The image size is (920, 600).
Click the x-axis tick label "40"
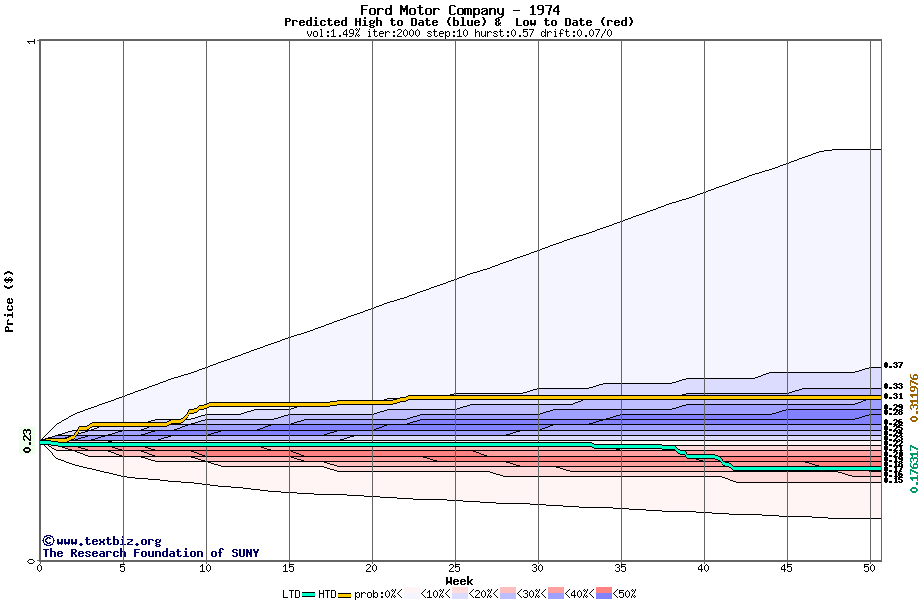coord(703,568)
